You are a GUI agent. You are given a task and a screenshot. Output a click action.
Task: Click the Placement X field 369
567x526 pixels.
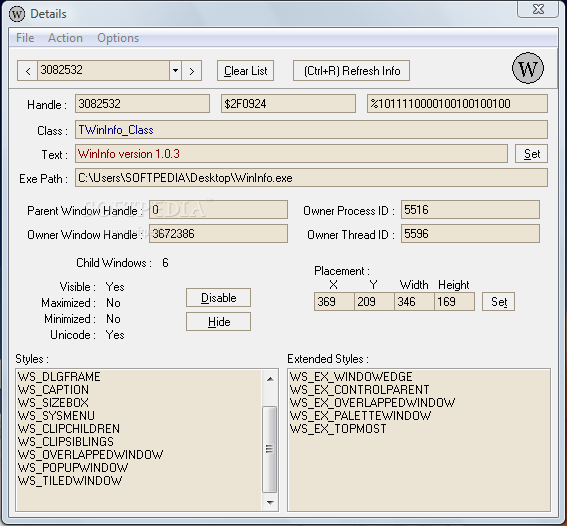[x=334, y=302]
